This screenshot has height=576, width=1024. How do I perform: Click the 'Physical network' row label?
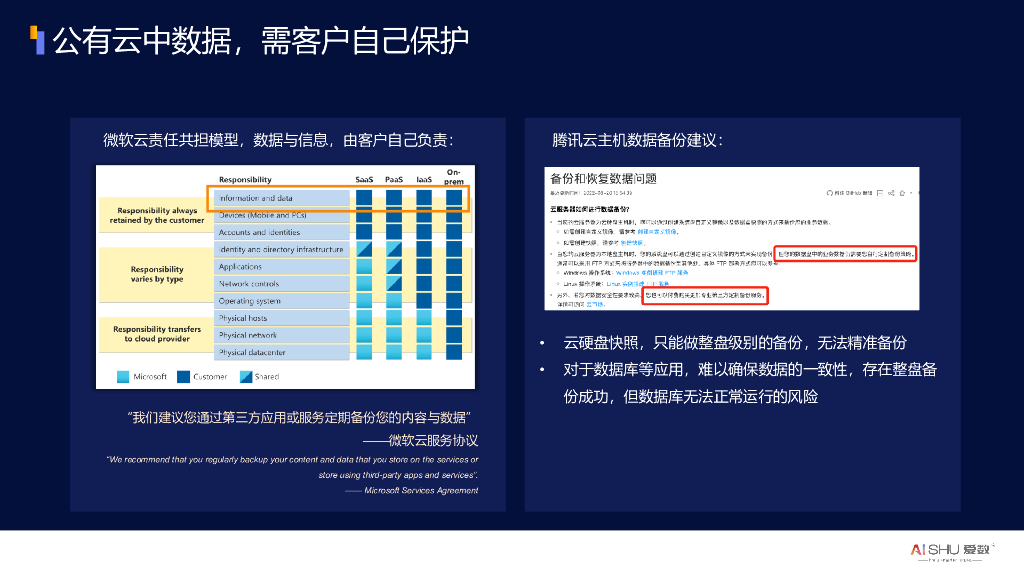[281, 335]
